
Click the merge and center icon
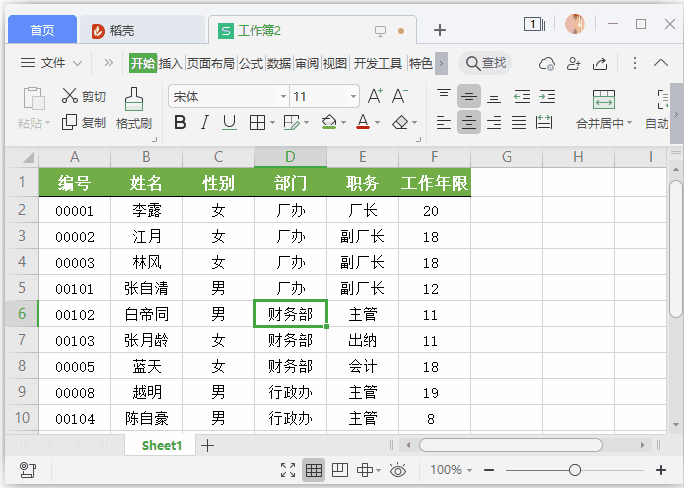603,99
